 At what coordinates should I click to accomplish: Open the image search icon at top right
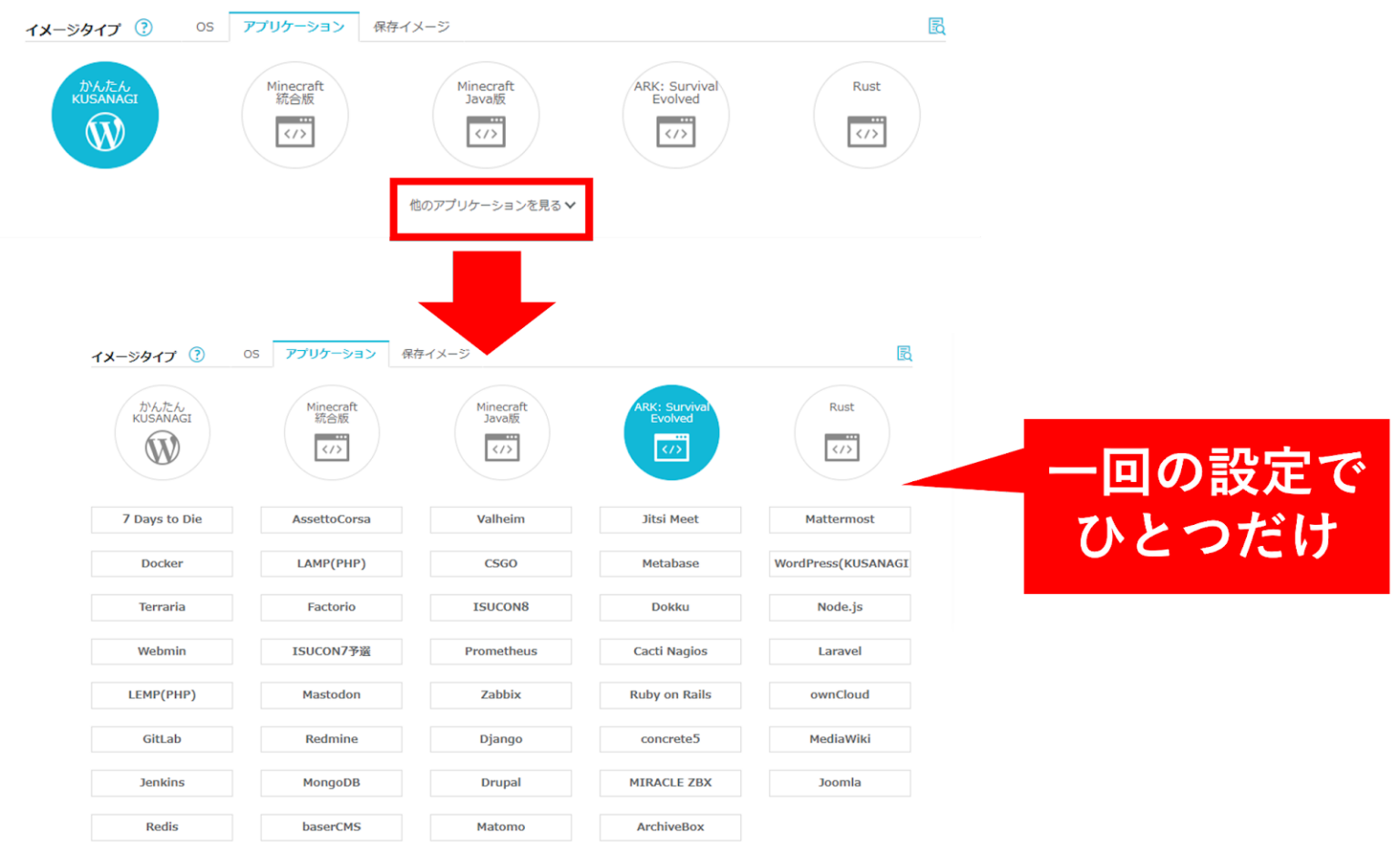(936, 26)
